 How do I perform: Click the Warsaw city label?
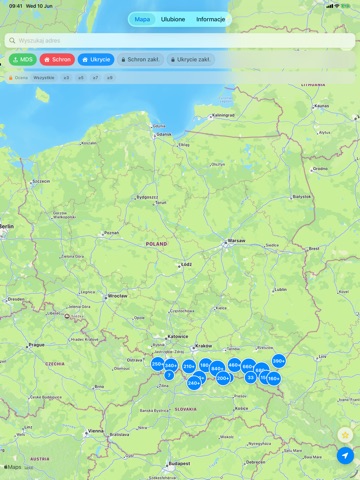pos(236,241)
